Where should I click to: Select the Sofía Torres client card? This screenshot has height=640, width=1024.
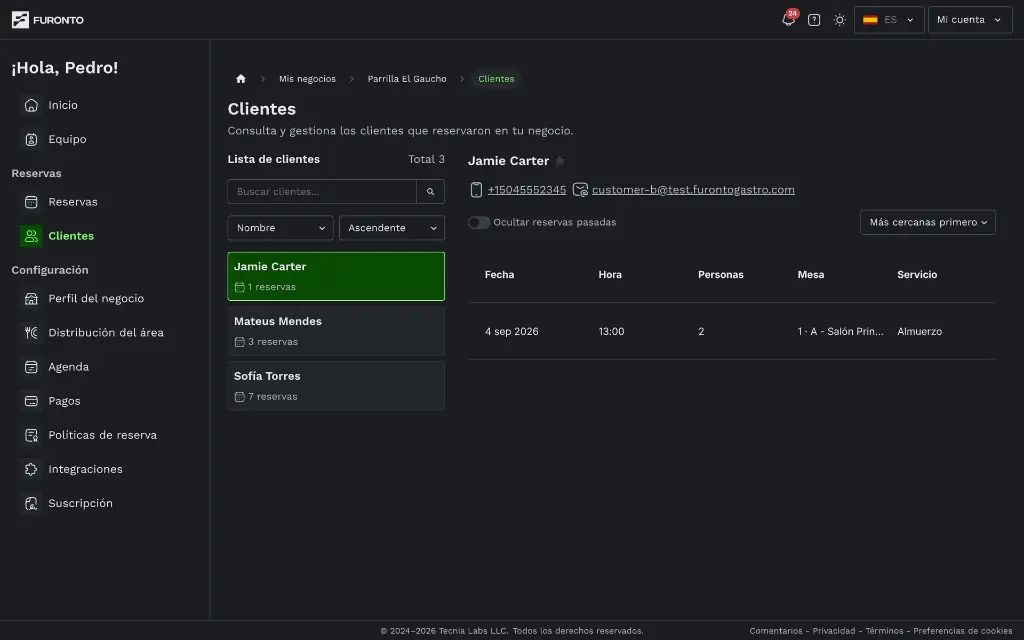pos(336,386)
